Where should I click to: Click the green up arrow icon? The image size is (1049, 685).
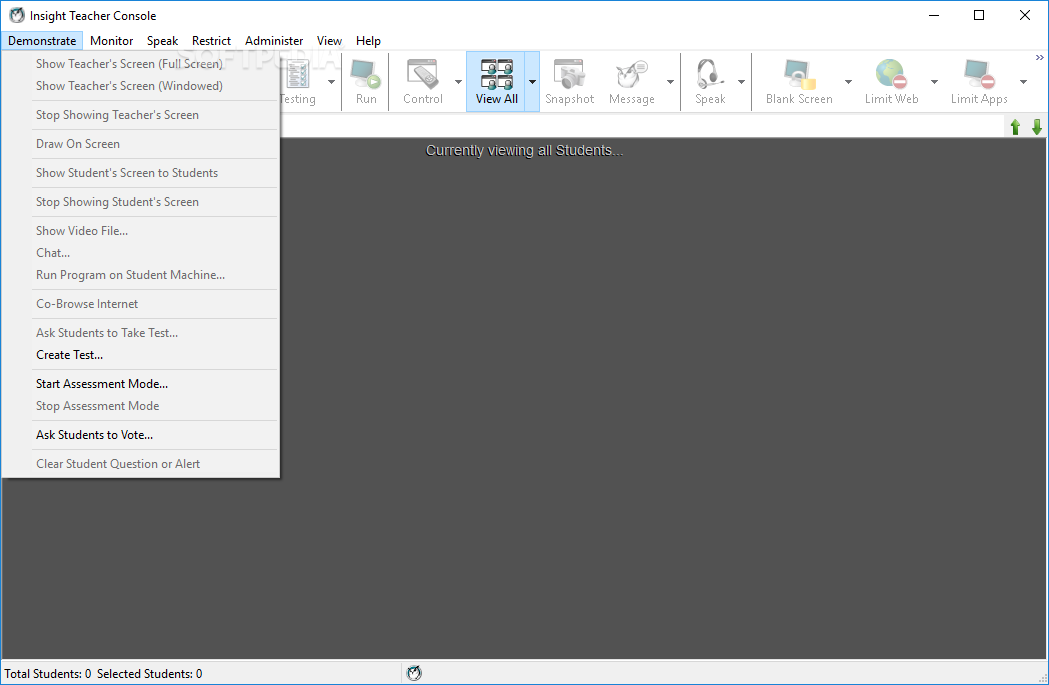click(1015, 126)
